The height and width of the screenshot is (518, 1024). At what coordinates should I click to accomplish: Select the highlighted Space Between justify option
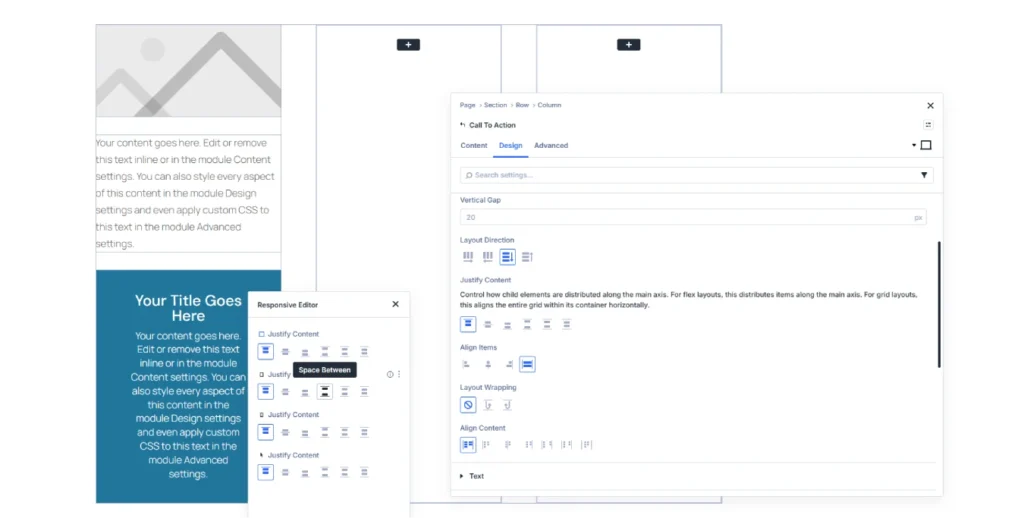(325, 391)
